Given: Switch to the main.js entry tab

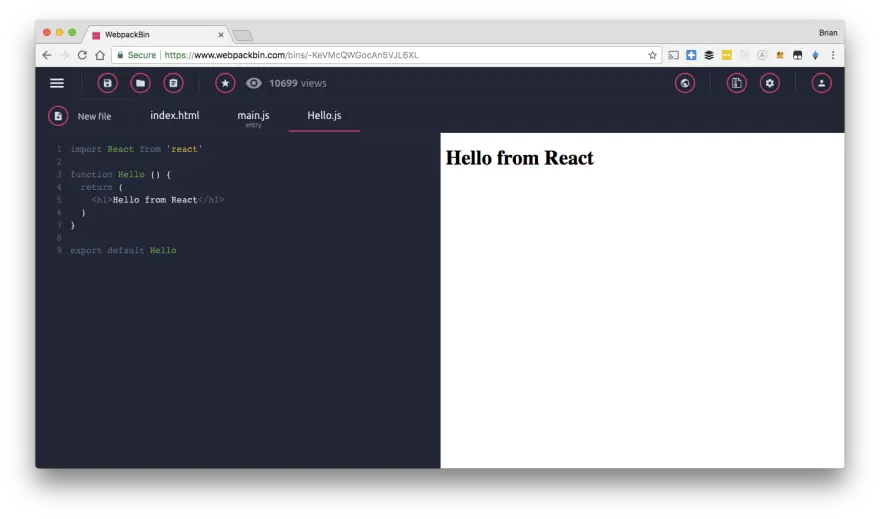Looking at the screenshot, I should 253,117.
